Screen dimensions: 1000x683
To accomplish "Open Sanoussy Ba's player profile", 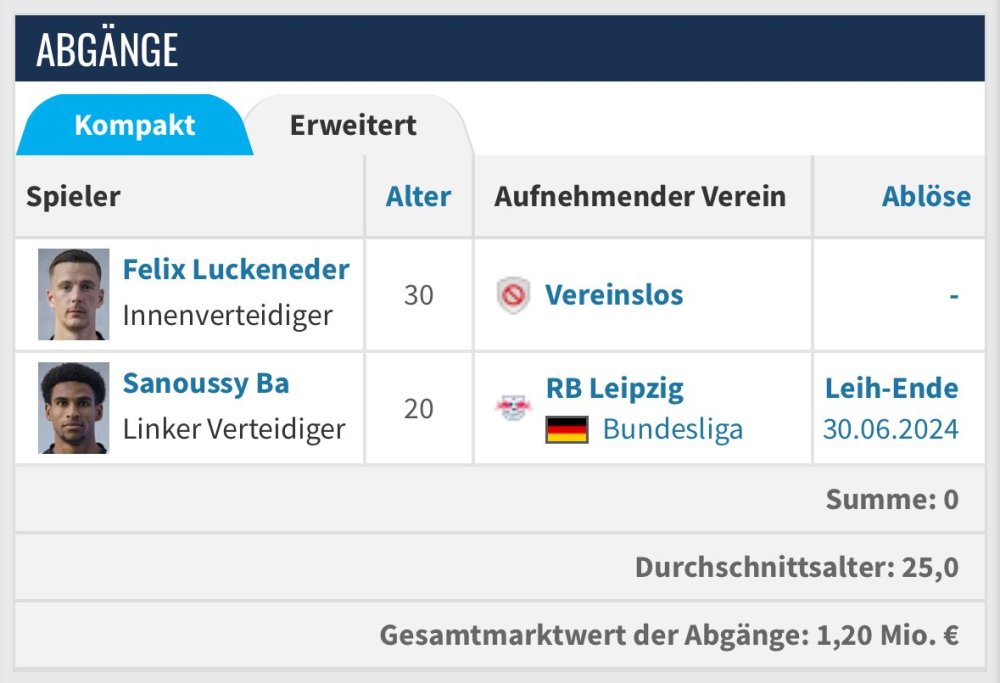I will coord(206,383).
